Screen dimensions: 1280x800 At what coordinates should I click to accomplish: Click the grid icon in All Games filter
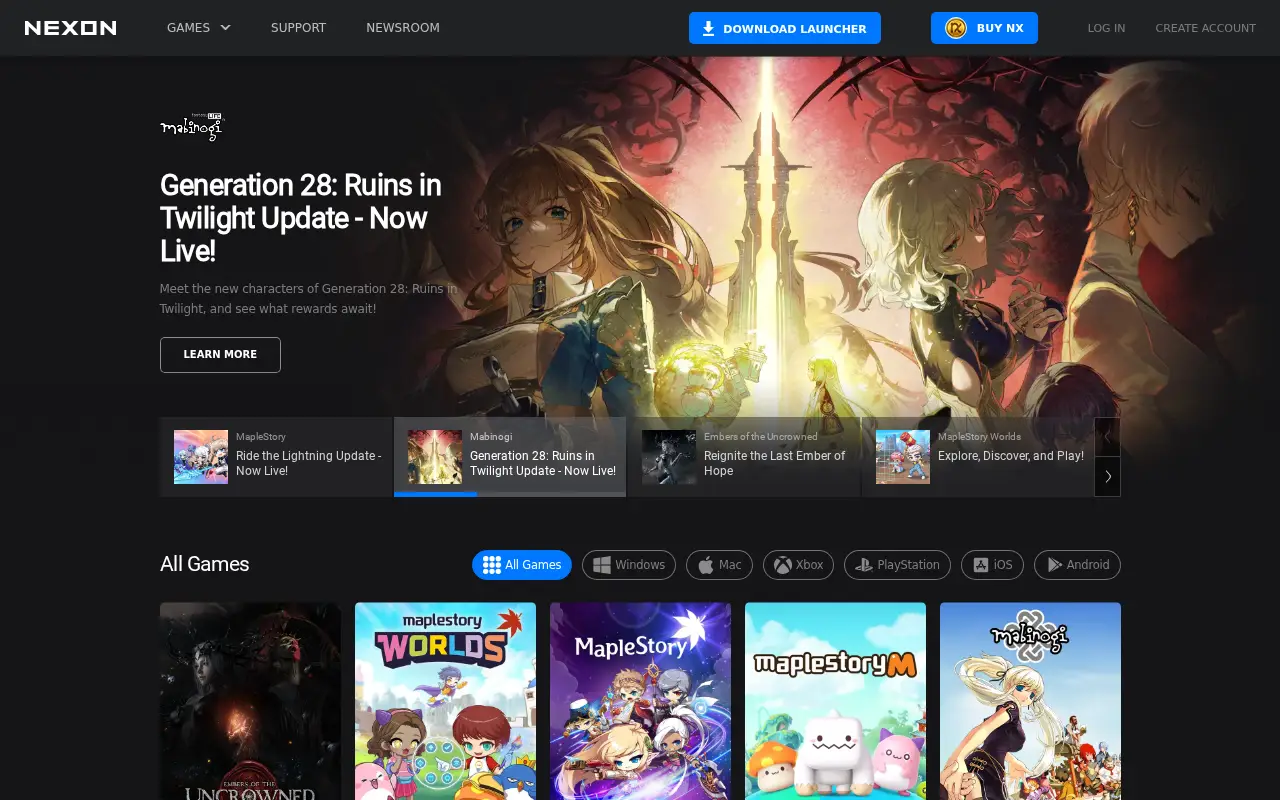491,565
